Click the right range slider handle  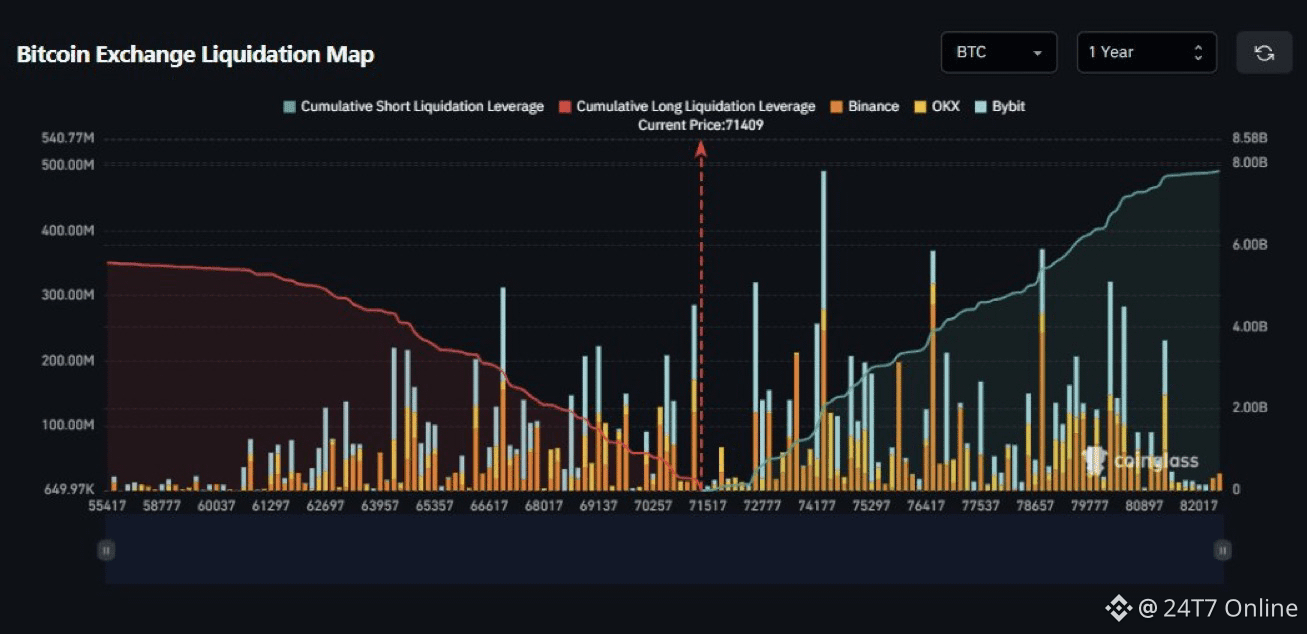click(x=1222, y=550)
